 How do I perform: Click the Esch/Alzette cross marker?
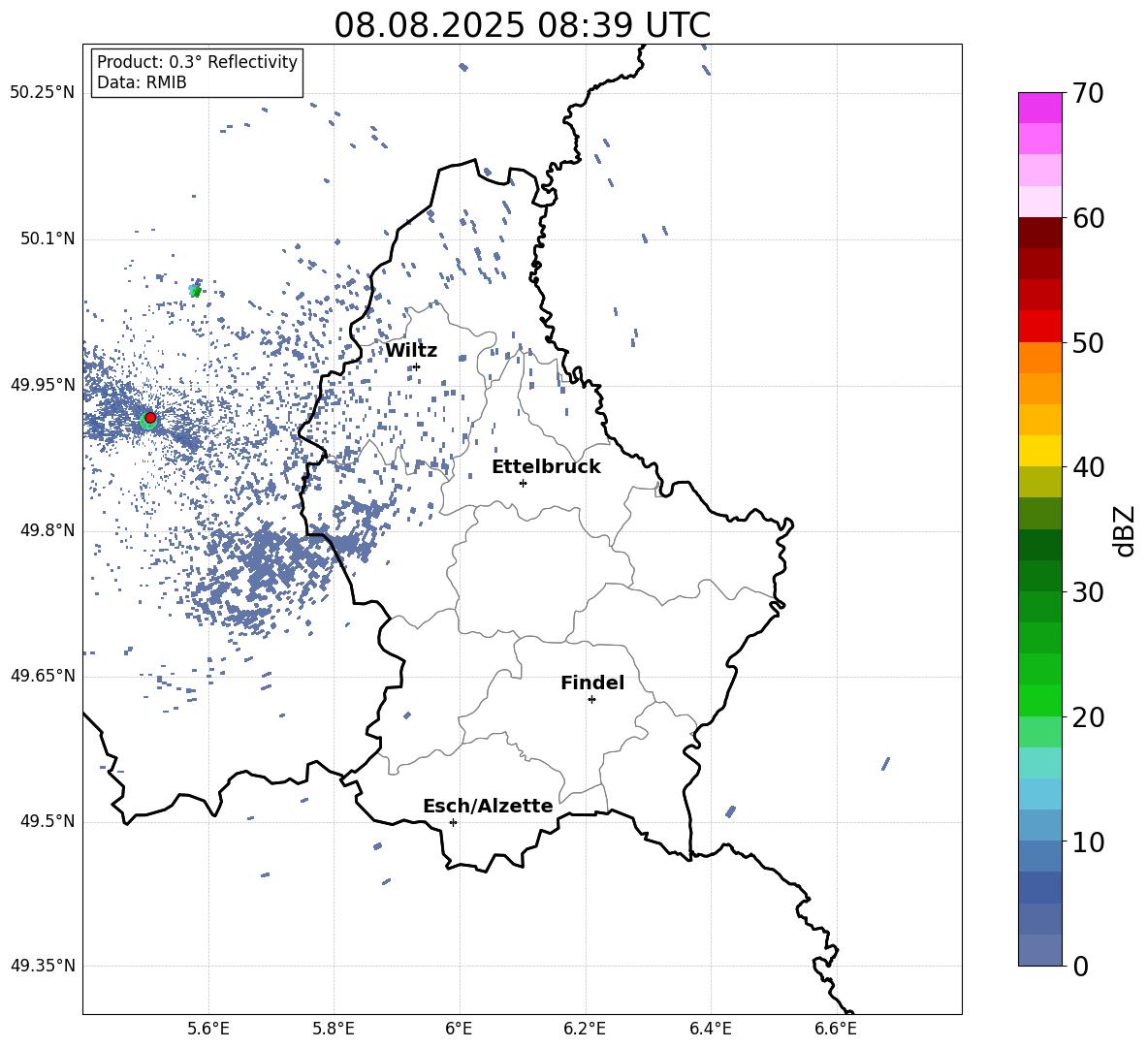(x=453, y=822)
